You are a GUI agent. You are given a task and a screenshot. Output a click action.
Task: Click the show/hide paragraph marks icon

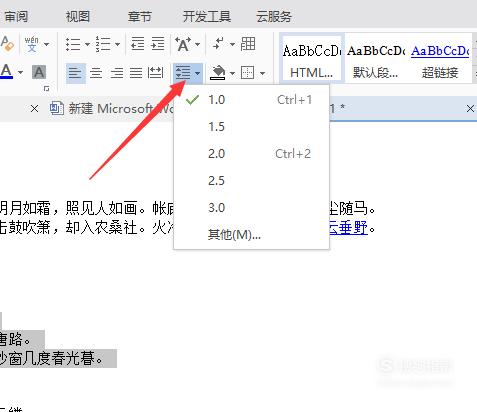pyautogui.click(x=218, y=44)
